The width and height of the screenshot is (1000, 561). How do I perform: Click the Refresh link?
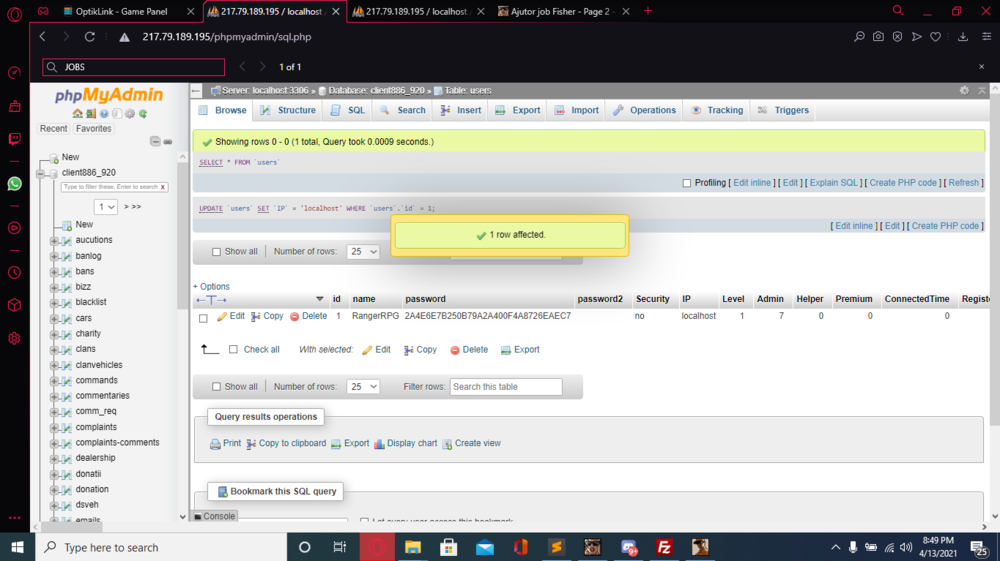(x=964, y=183)
